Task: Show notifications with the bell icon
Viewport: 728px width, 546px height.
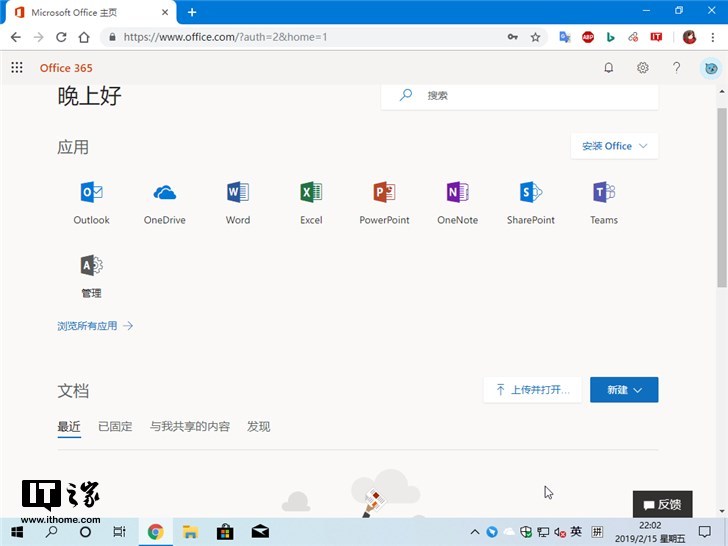Action: tap(608, 68)
